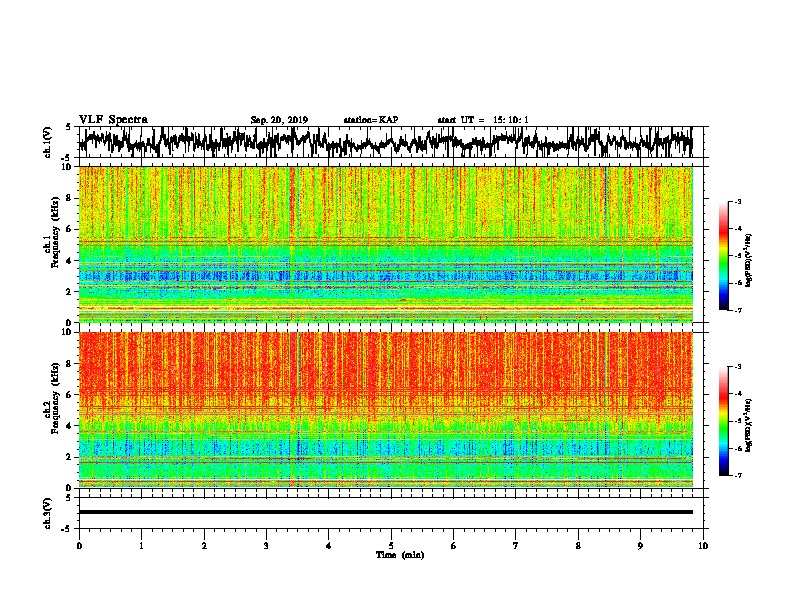Select the "start UT = 15:10:1" header text

tap(483, 120)
